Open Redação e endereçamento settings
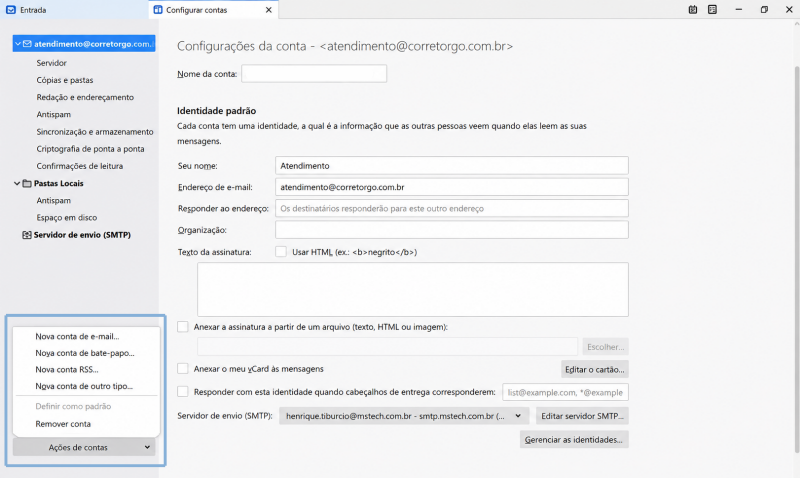This screenshot has width=800, height=478. click(85, 97)
